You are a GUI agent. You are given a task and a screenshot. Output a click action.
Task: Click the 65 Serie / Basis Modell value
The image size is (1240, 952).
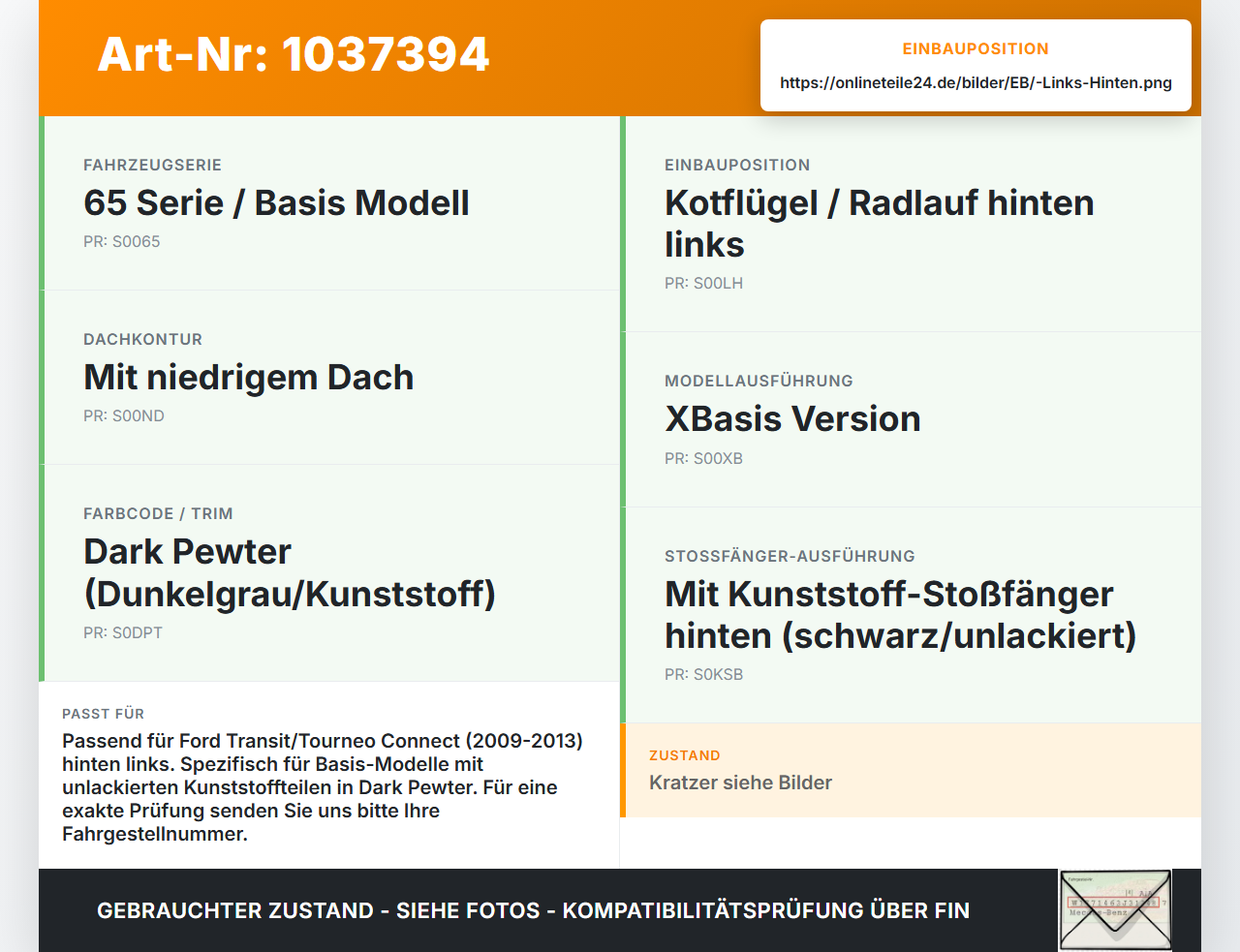[276, 202]
